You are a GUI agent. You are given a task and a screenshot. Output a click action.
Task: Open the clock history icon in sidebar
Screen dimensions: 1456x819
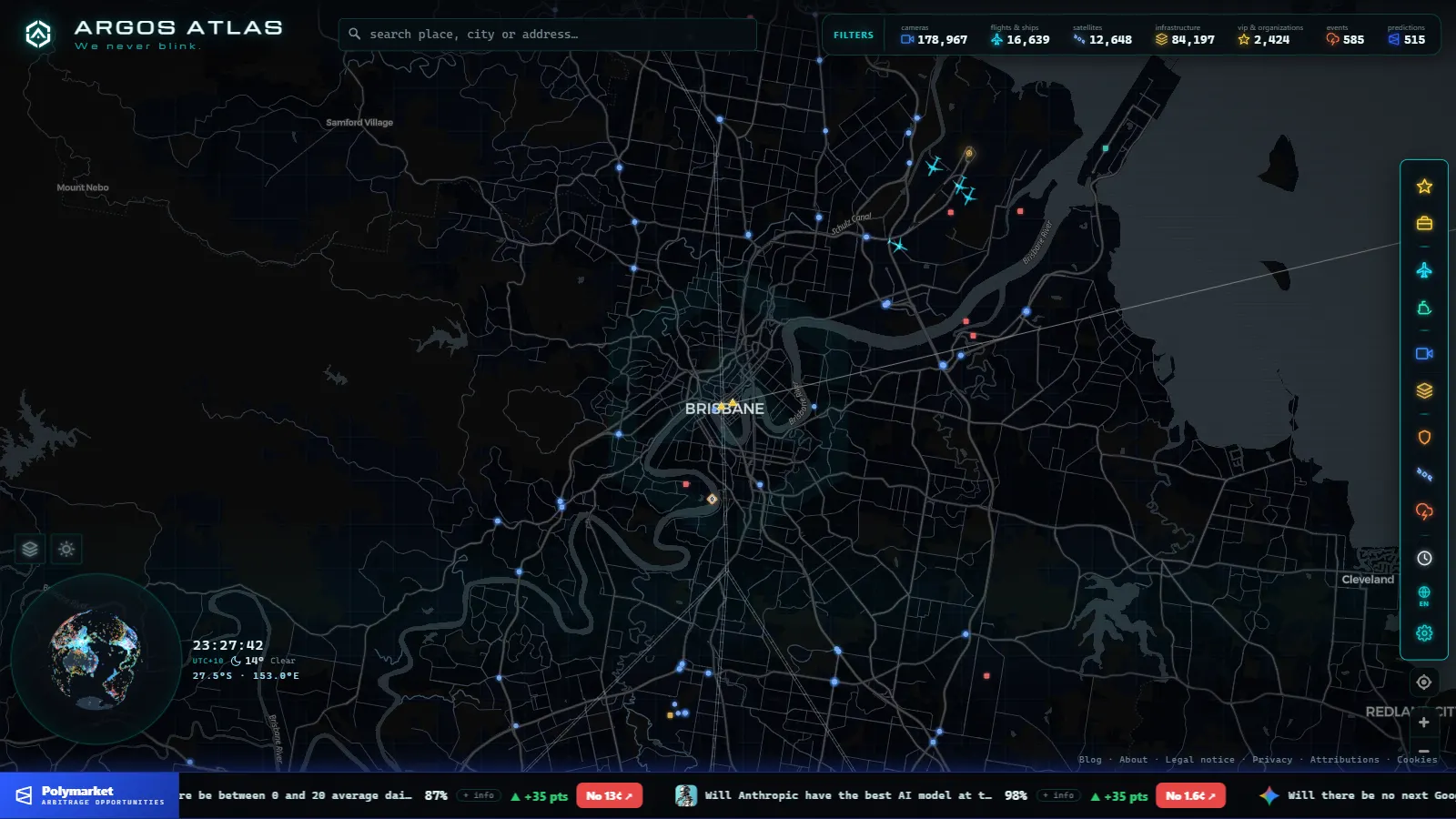[1424, 559]
